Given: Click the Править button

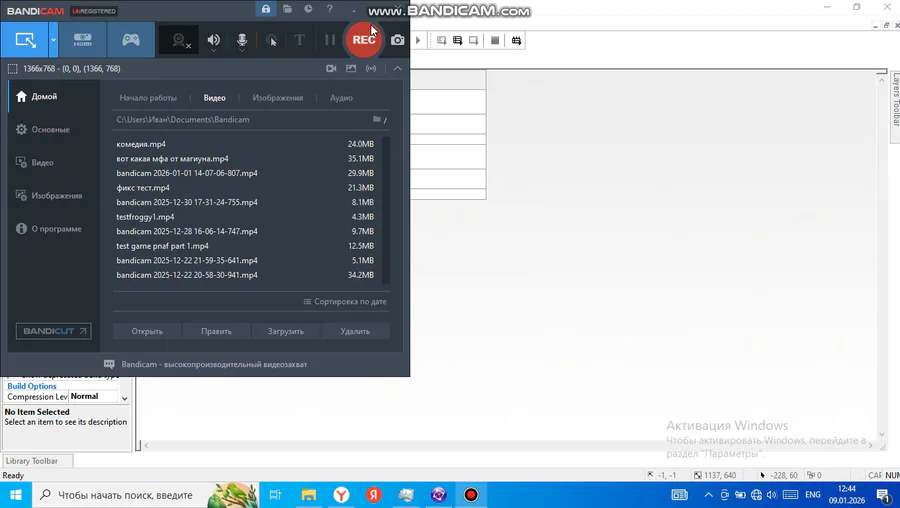Looking at the screenshot, I should coord(216,331).
